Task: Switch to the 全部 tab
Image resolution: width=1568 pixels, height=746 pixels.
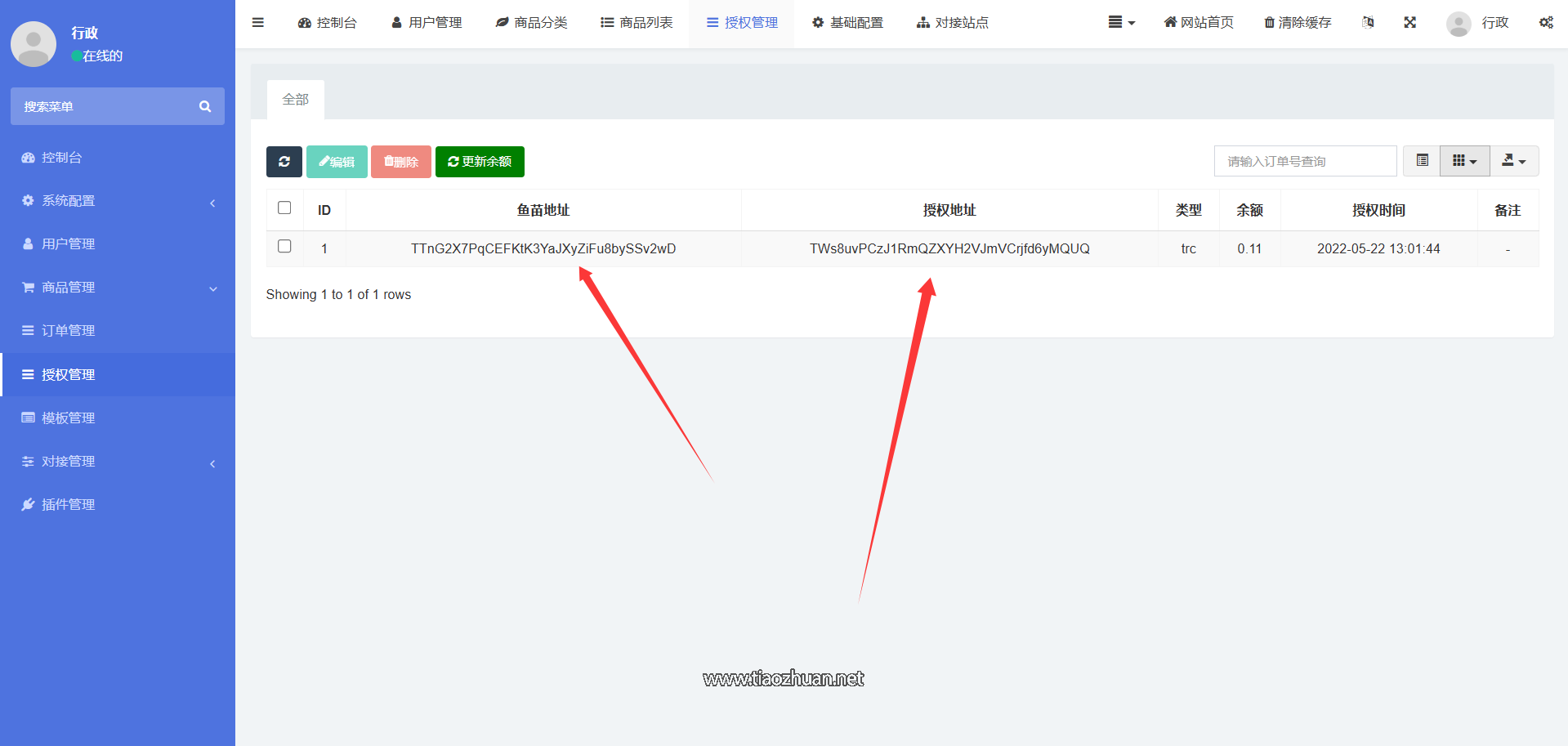Action: tap(295, 100)
